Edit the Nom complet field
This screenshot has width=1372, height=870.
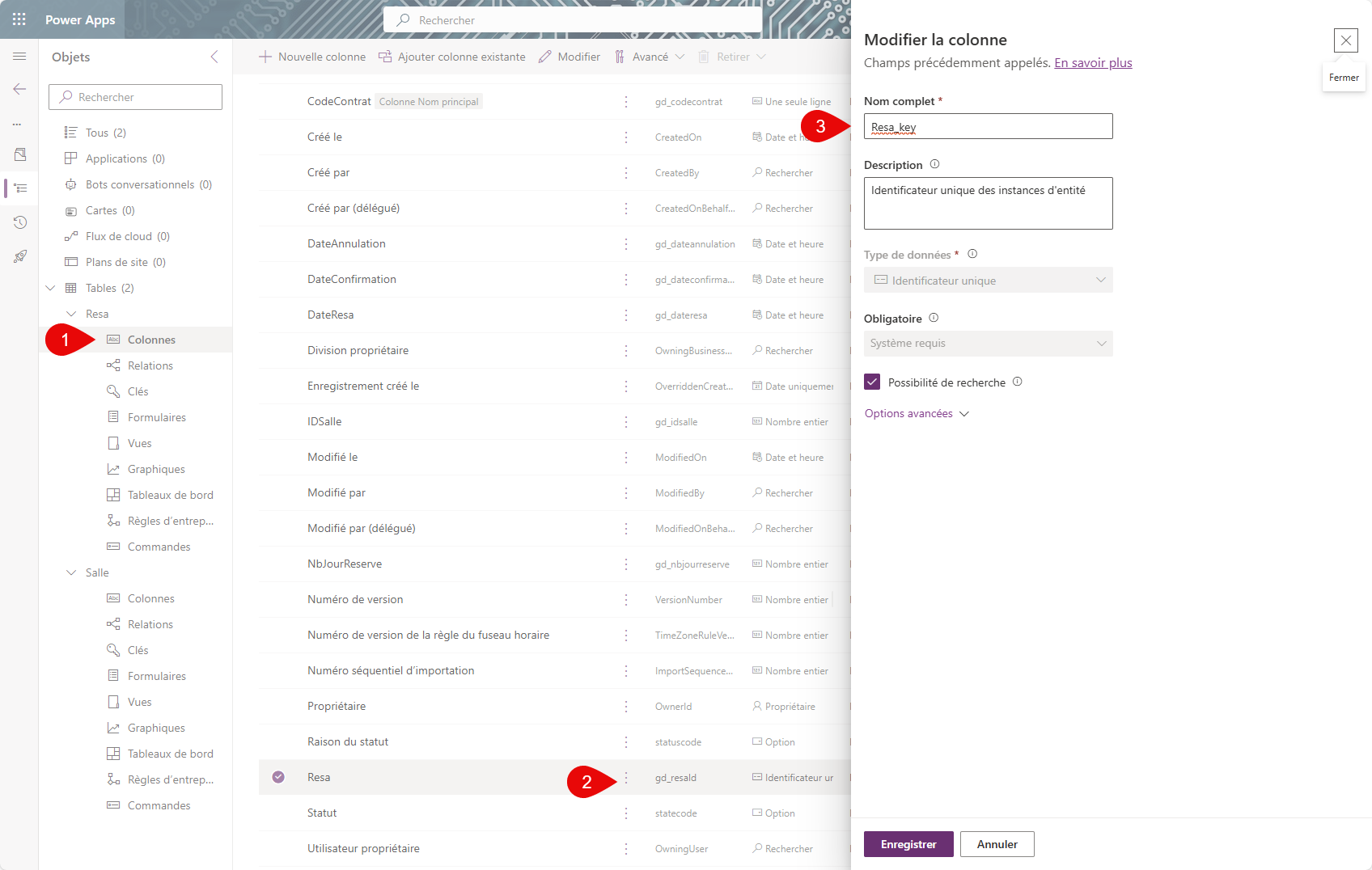[x=989, y=126]
